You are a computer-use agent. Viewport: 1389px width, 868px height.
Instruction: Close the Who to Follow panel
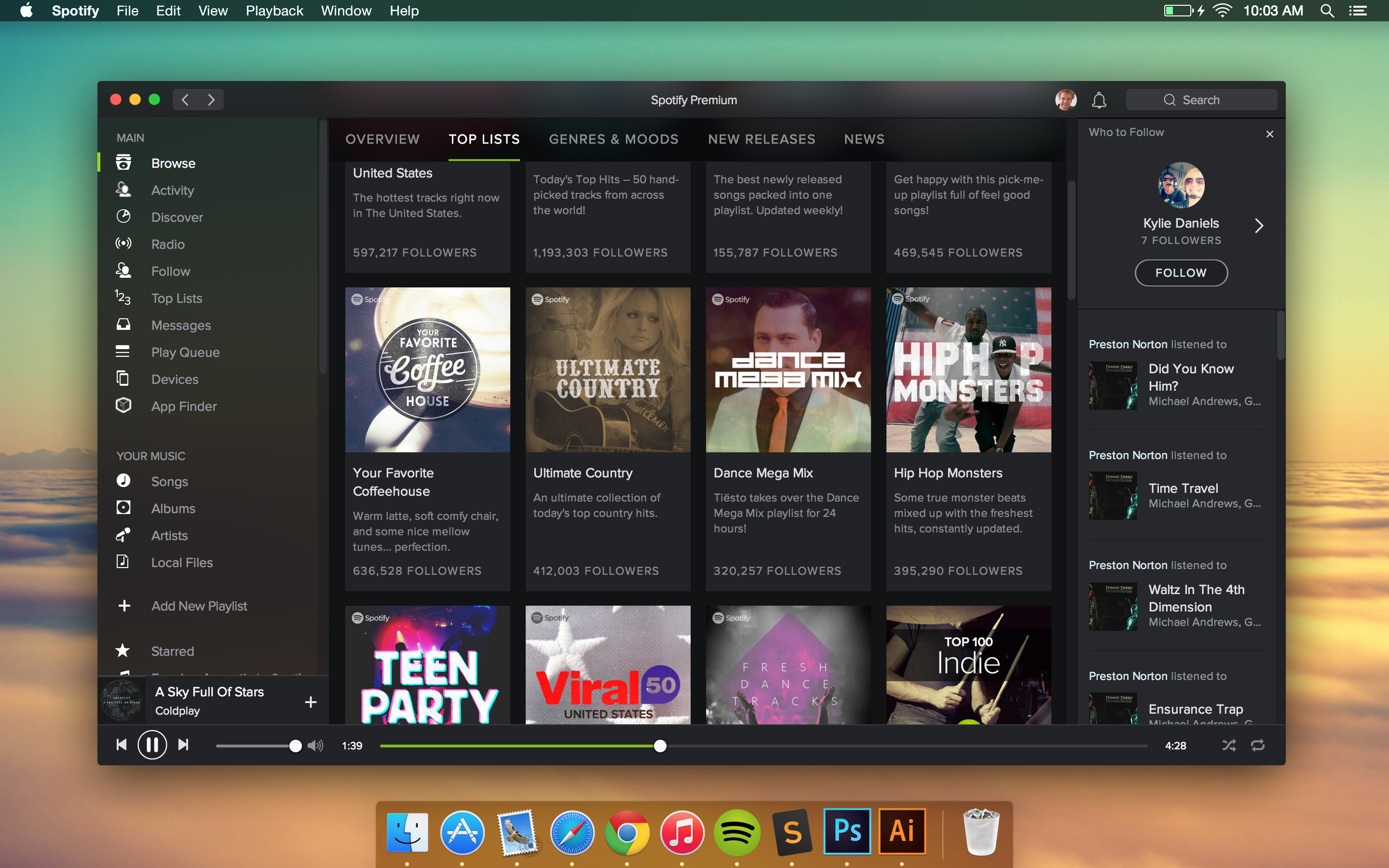(1269, 134)
